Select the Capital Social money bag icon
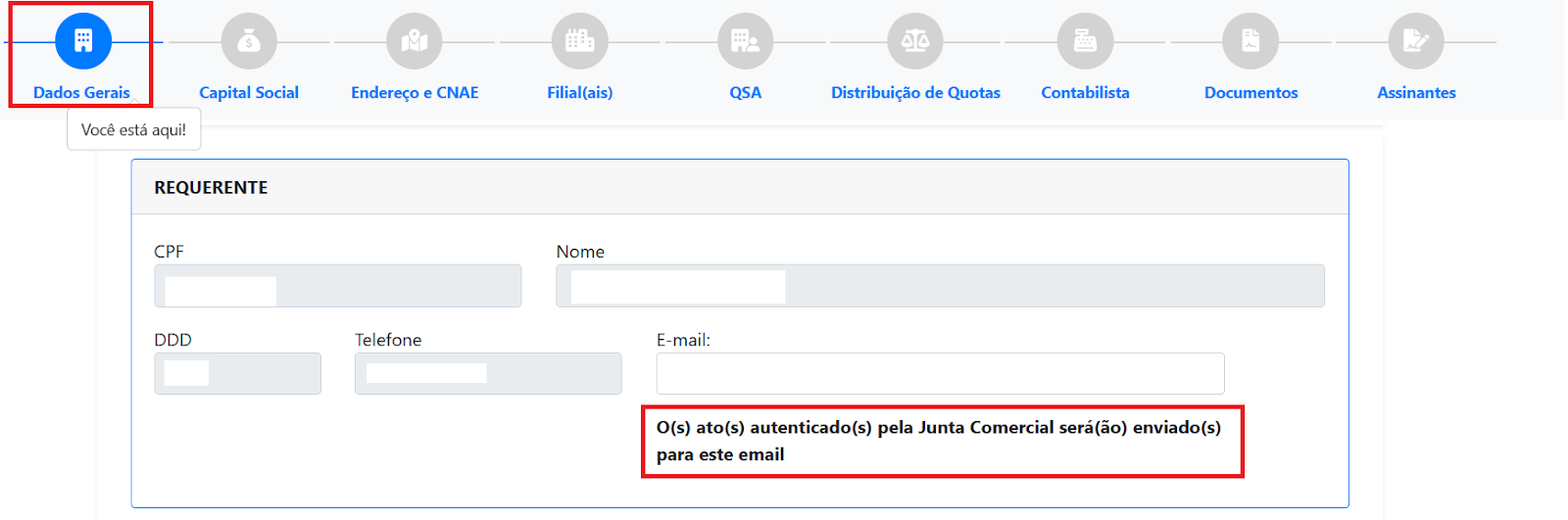 249,41
